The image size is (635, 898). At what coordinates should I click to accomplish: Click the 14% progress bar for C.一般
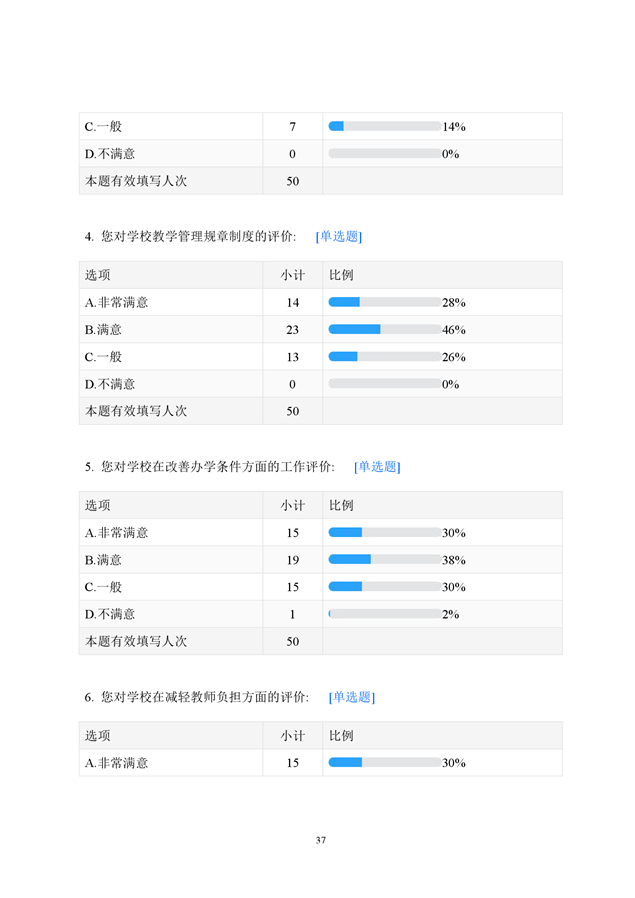pyautogui.click(x=385, y=126)
